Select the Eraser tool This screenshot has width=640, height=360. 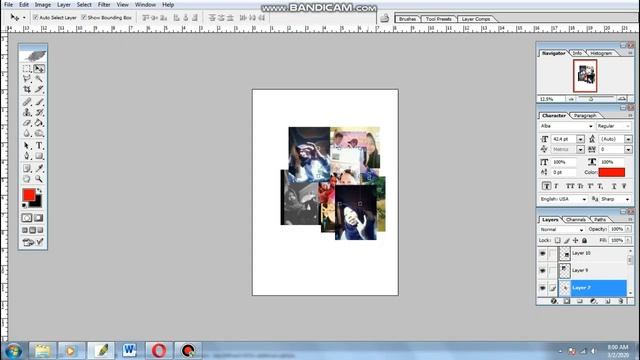pyautogui.click(x=27, y=123)
